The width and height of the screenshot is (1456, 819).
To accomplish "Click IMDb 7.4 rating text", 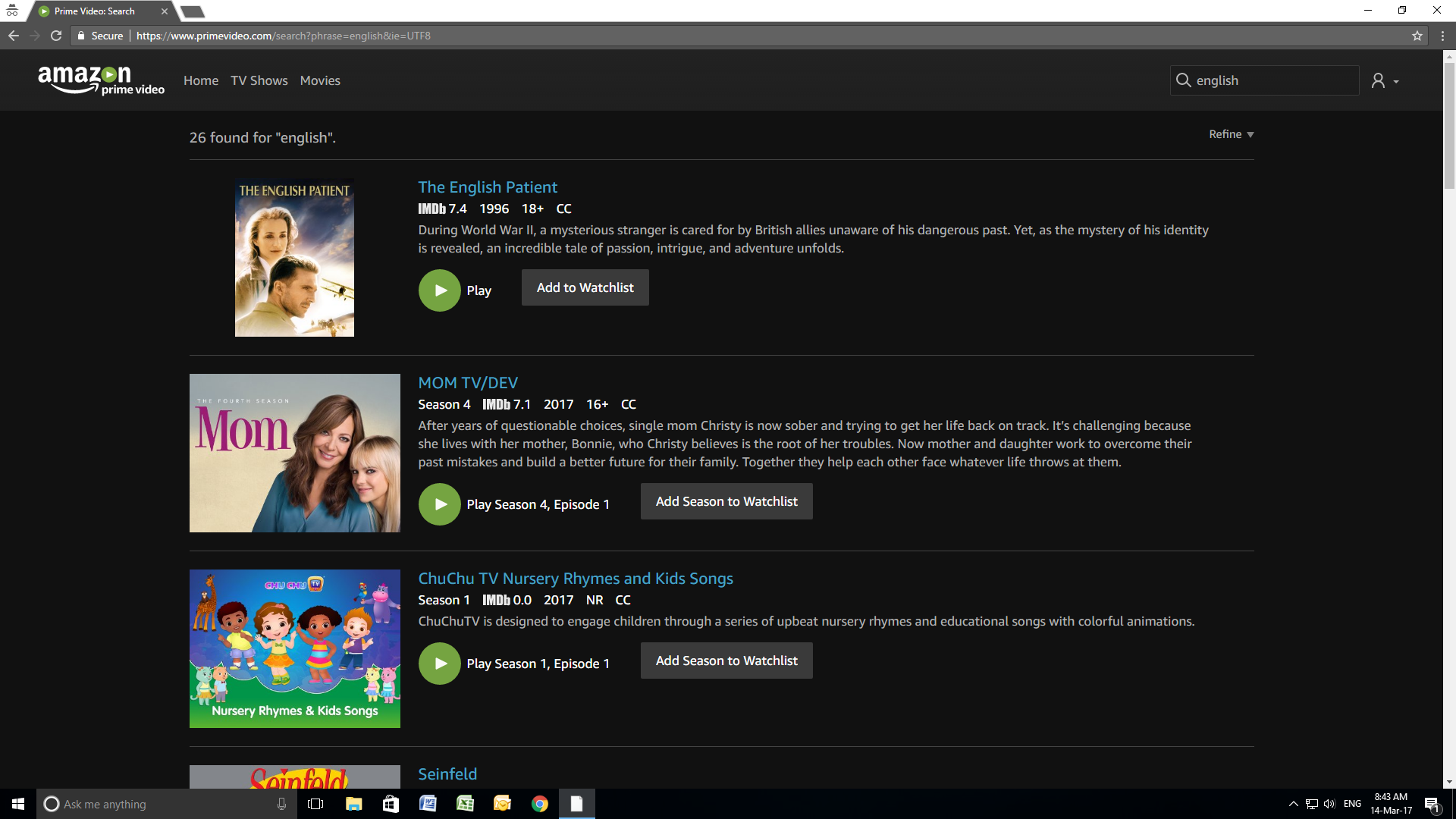I will [x=442, y=209].
